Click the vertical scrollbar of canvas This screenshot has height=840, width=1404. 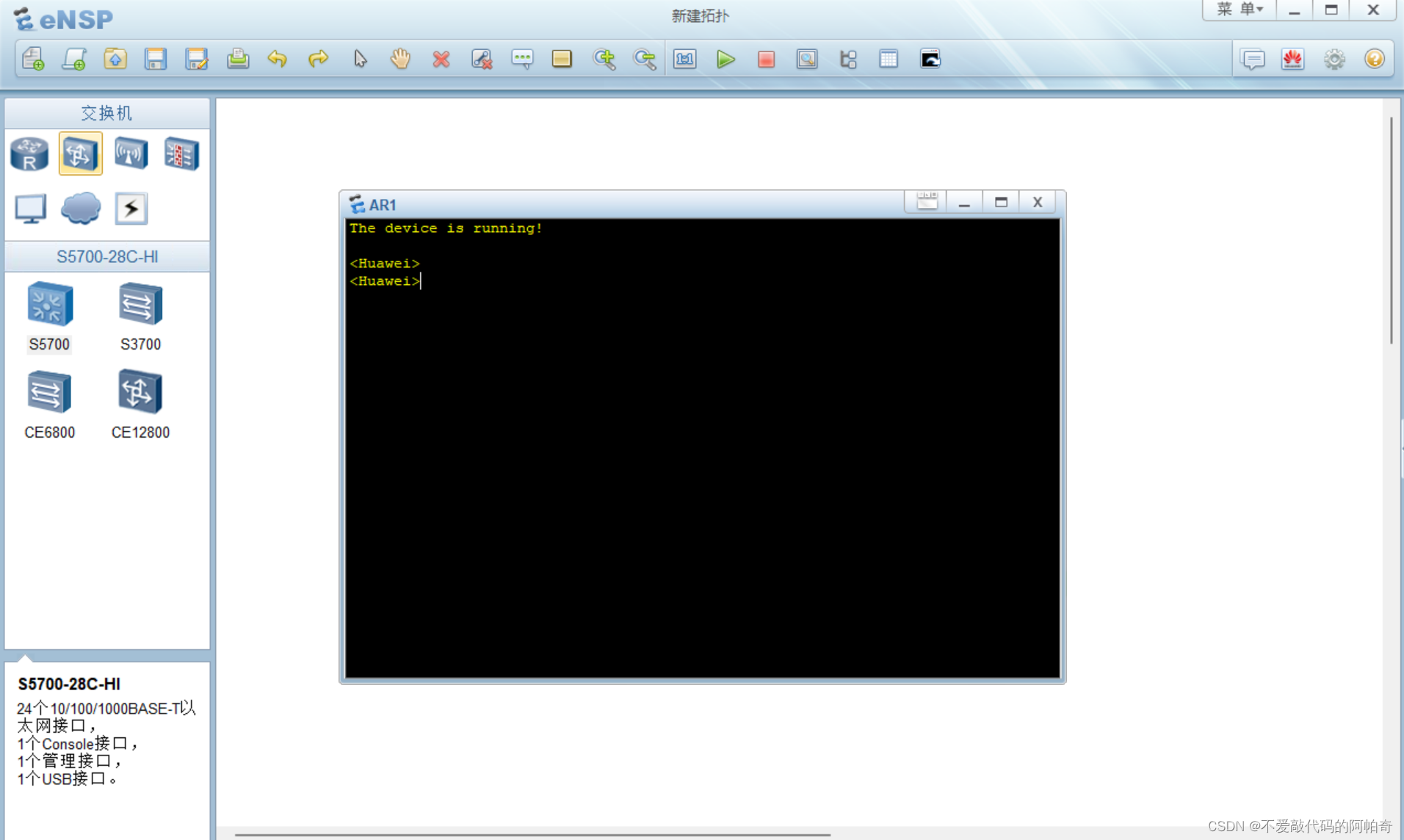pyautogui.click(x=1391, y=230)
